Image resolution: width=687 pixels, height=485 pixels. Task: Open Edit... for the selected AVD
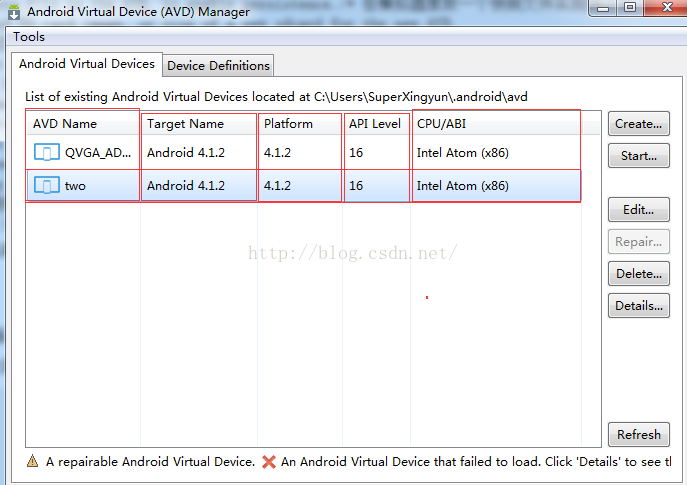click(638, 209)
